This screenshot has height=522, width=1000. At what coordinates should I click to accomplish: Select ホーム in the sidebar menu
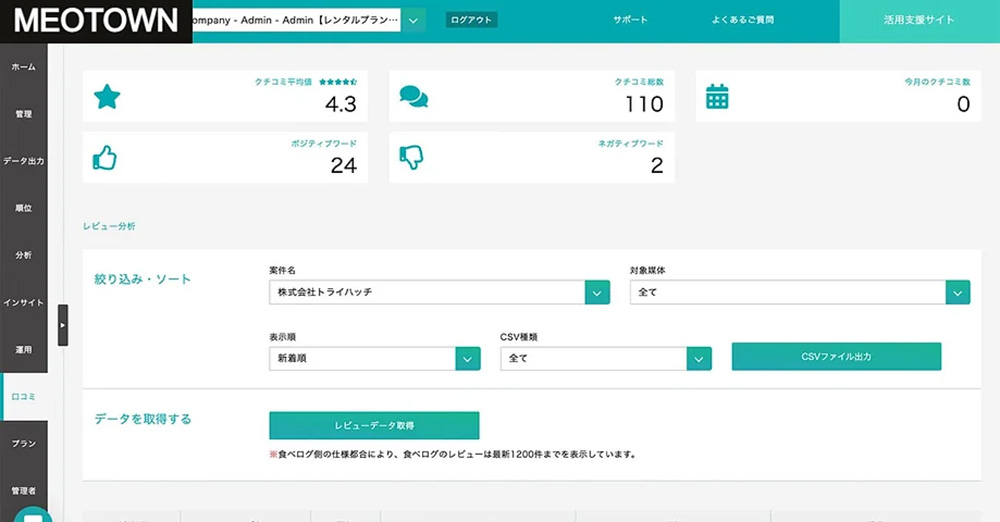point(23,67)
